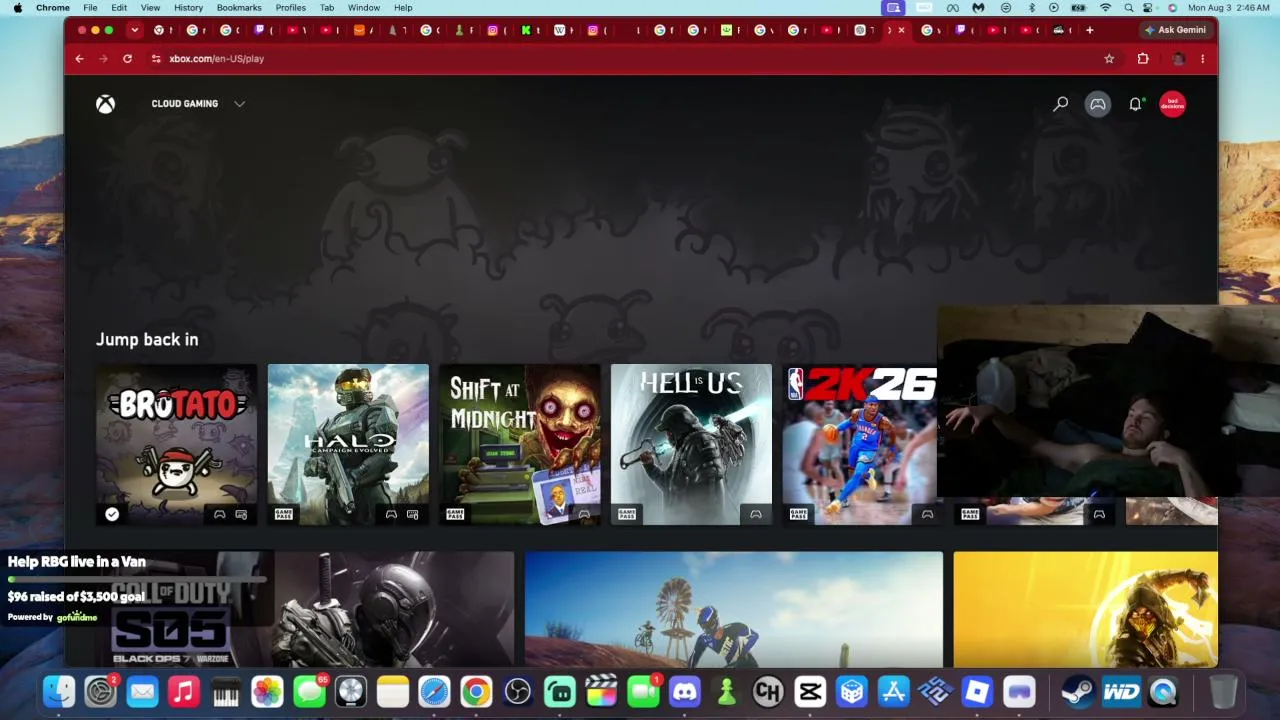Click the battery status icon

(x=1079, y=8)
